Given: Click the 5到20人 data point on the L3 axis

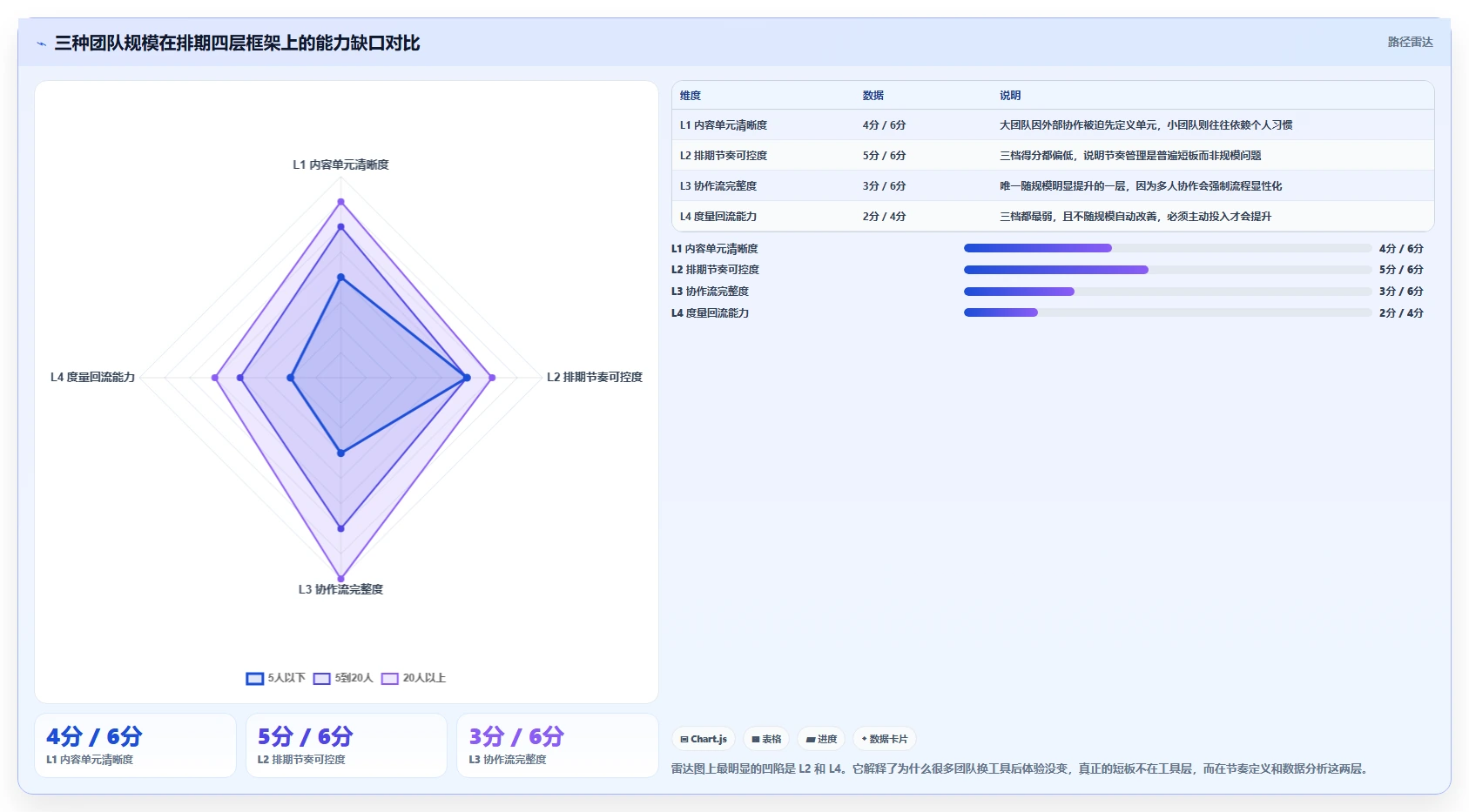Looking at the screenshot, I should (340, 528).
